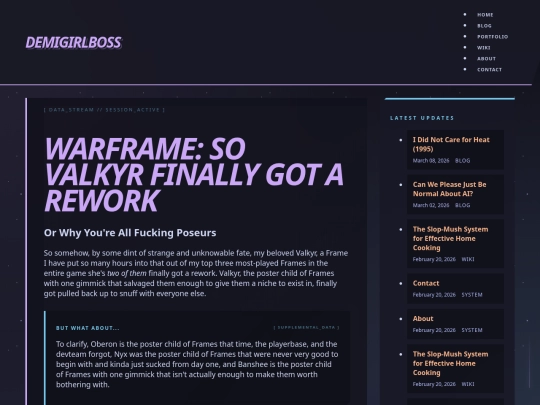Click the paragraph beginning 'To clarify, Oberon'
This screenshot has height=405, width=540.
click(197, 364)
